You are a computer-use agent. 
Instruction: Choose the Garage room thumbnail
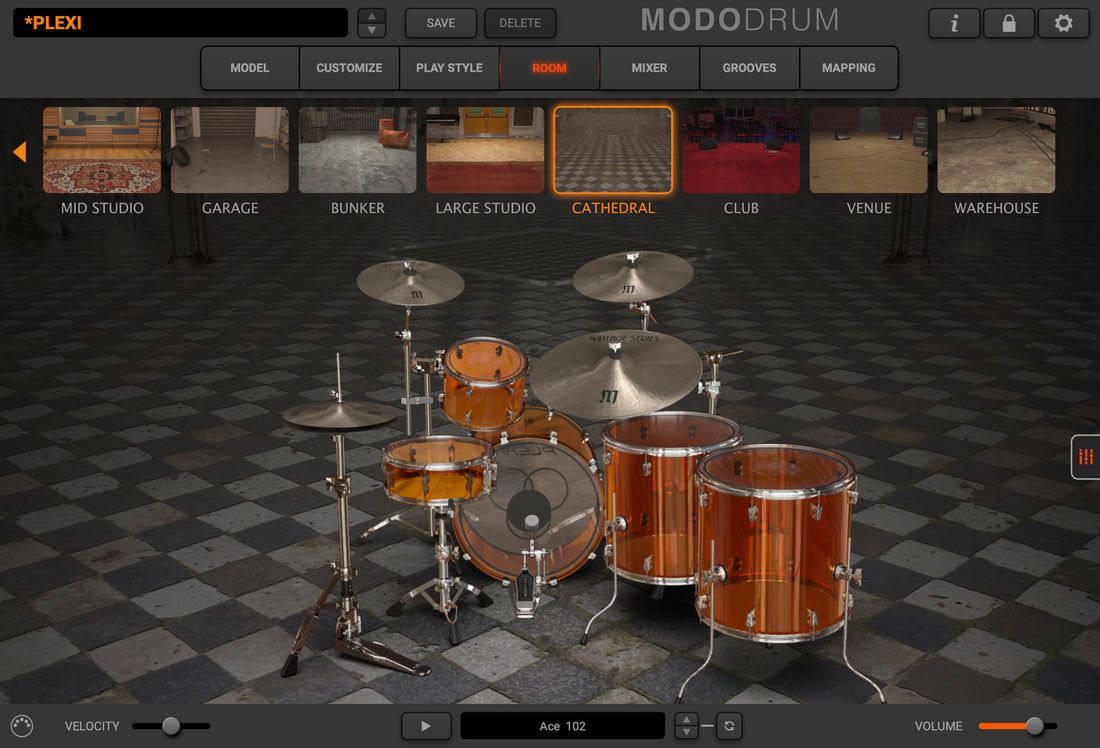coord(229,150)
